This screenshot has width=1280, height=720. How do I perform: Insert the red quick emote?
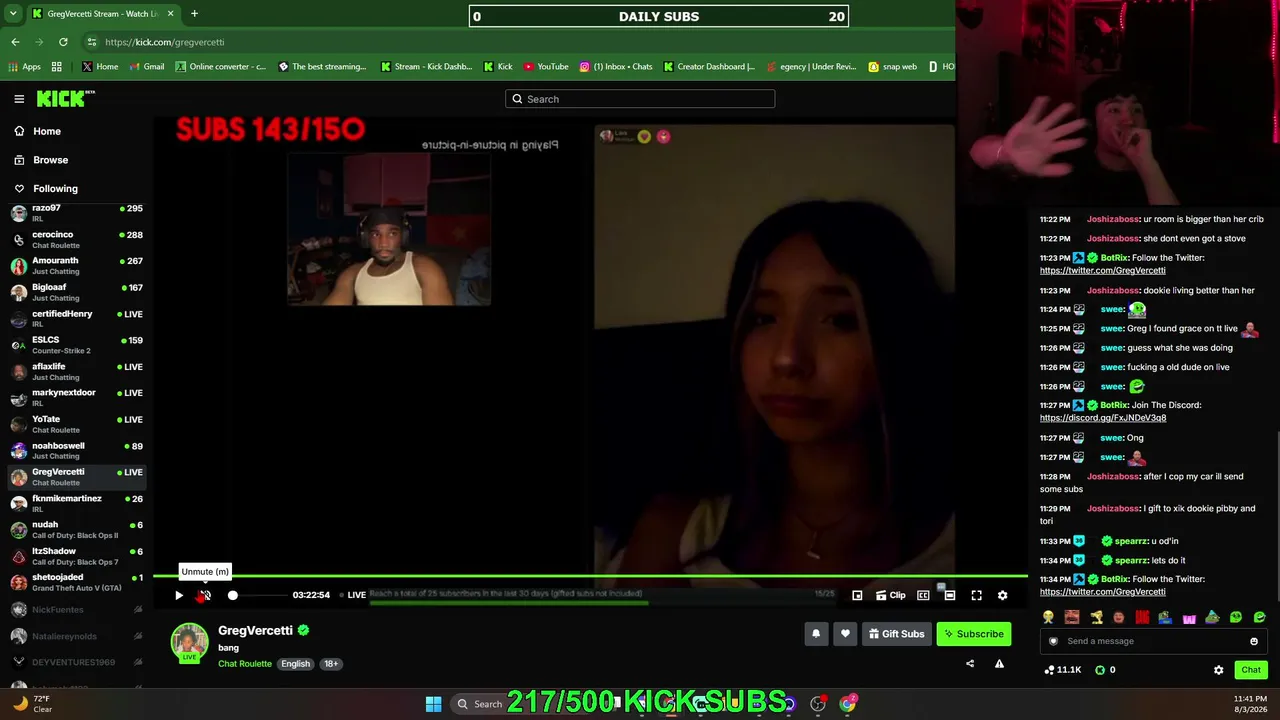[x=1142, y=617]
